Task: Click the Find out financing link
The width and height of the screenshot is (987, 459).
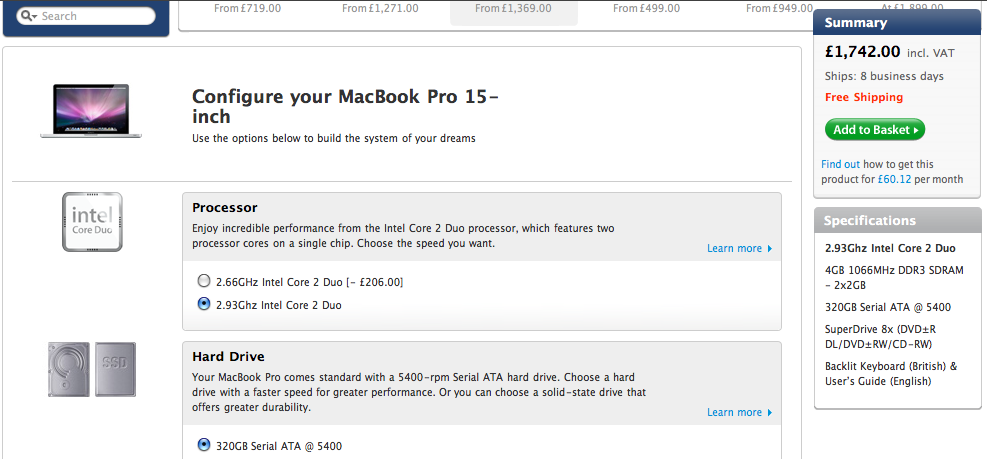Action: pos(840,164)
